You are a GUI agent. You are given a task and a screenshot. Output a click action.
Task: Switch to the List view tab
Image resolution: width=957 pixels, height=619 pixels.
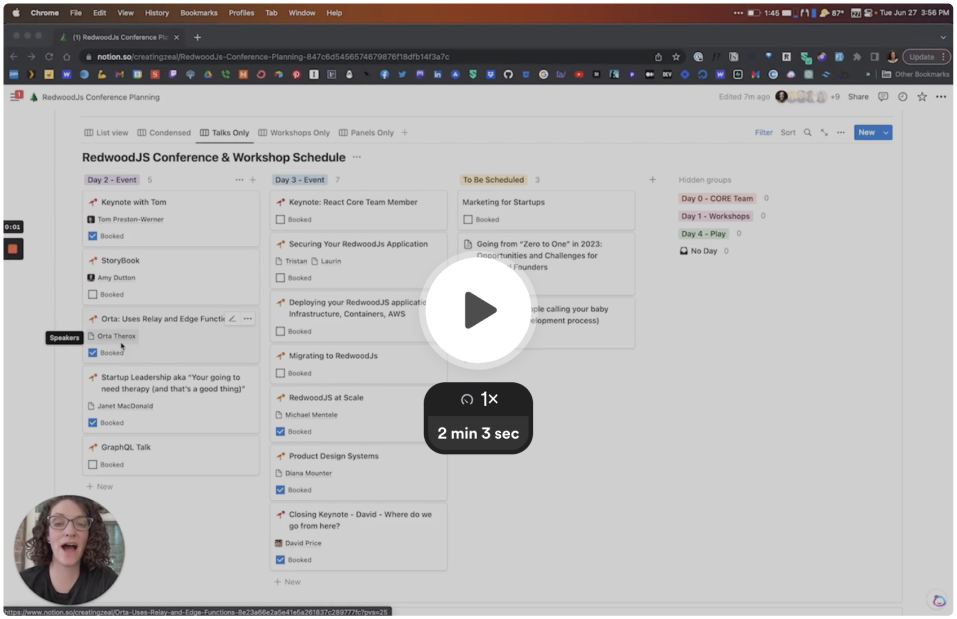pyautogui.click(x=106, y=132)
